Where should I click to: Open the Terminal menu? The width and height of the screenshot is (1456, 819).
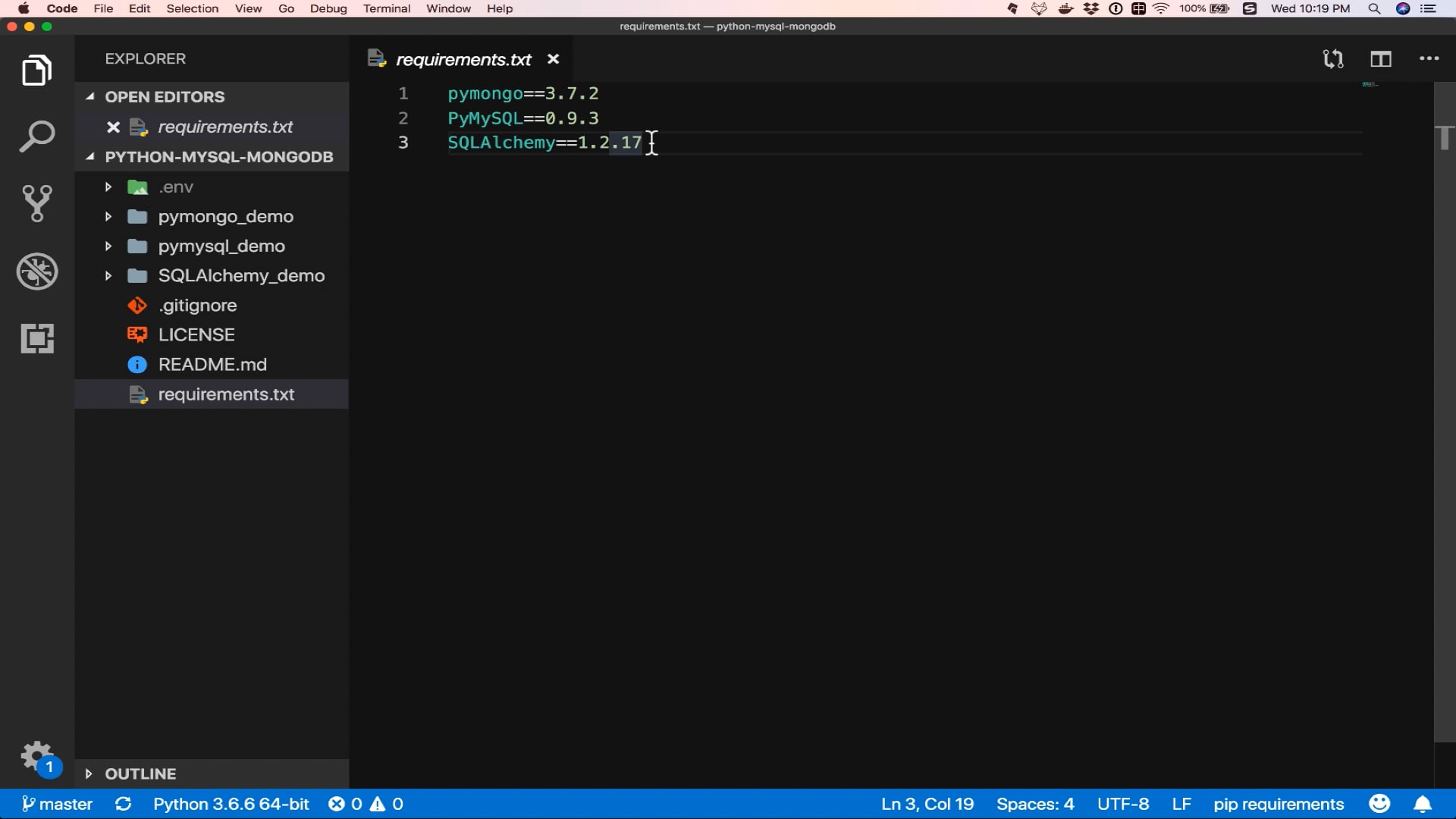point(386,8)
